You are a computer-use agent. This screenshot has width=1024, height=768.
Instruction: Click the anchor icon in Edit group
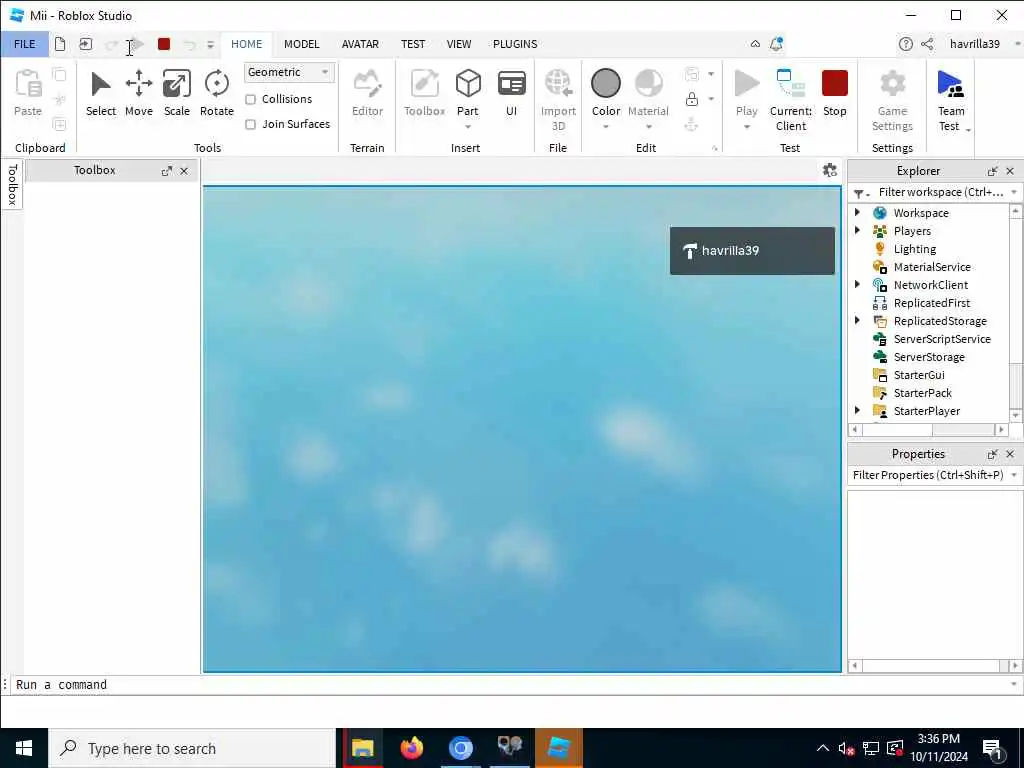click(x=692, y=124)
